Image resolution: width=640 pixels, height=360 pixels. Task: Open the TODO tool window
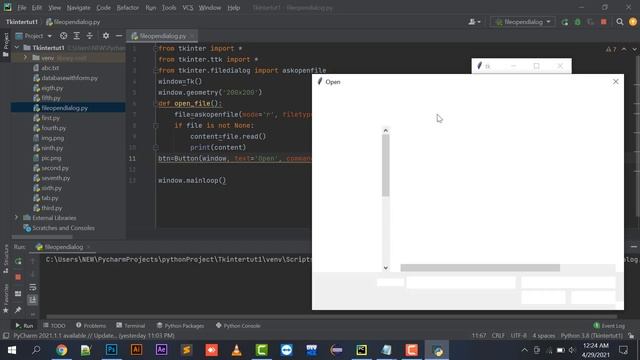(54, 326)
